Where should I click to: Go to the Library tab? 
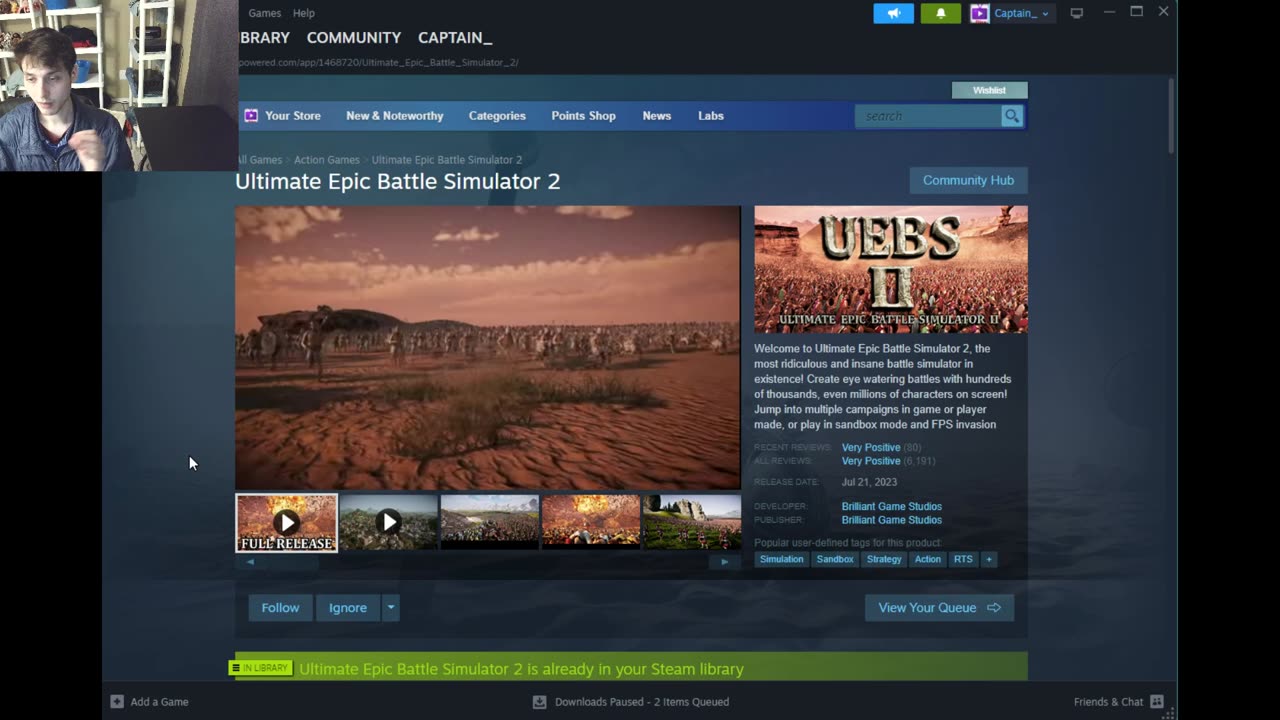click(x=265, y=38)
